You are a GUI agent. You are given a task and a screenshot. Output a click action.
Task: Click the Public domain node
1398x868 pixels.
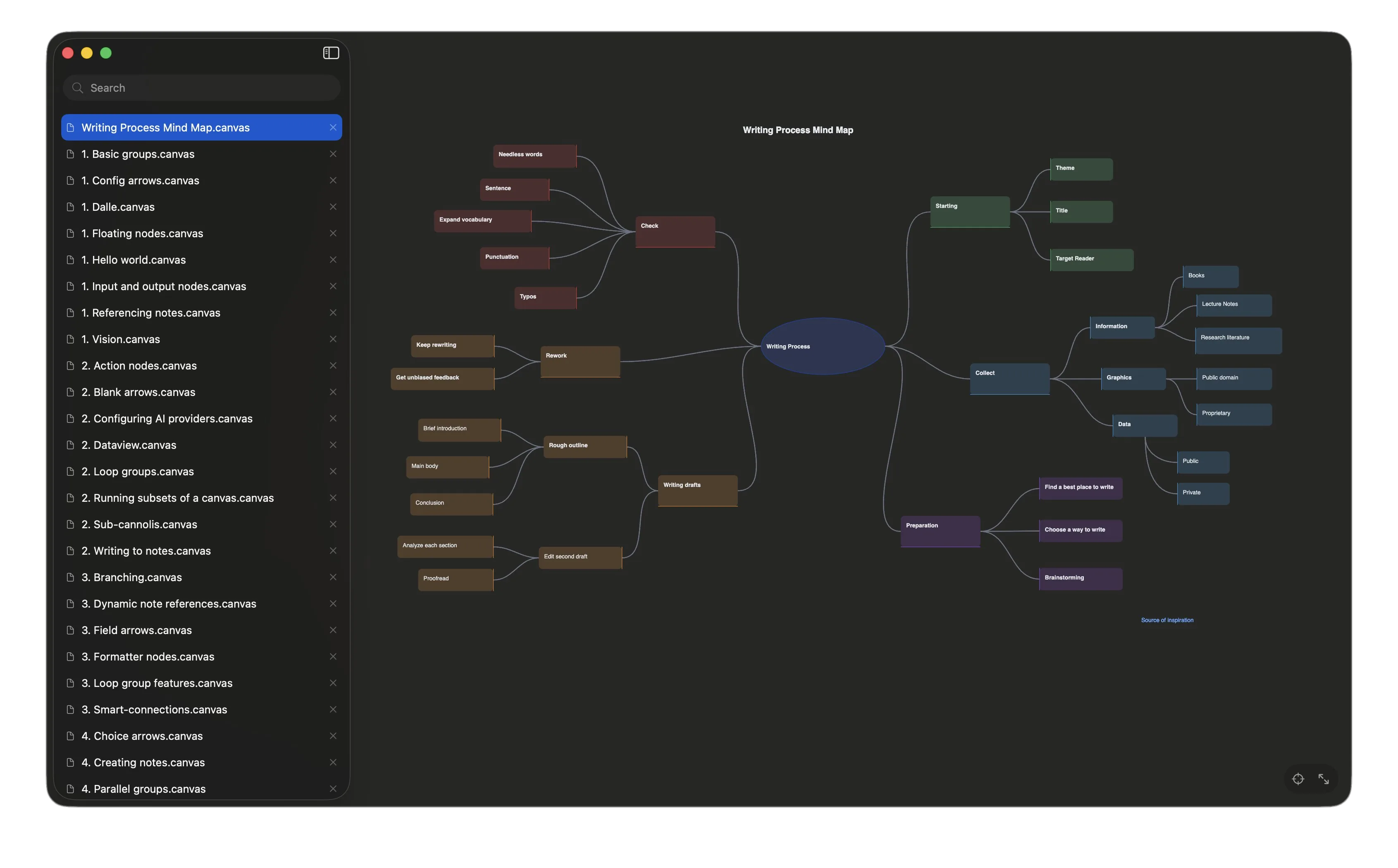tap(1234, 379)
